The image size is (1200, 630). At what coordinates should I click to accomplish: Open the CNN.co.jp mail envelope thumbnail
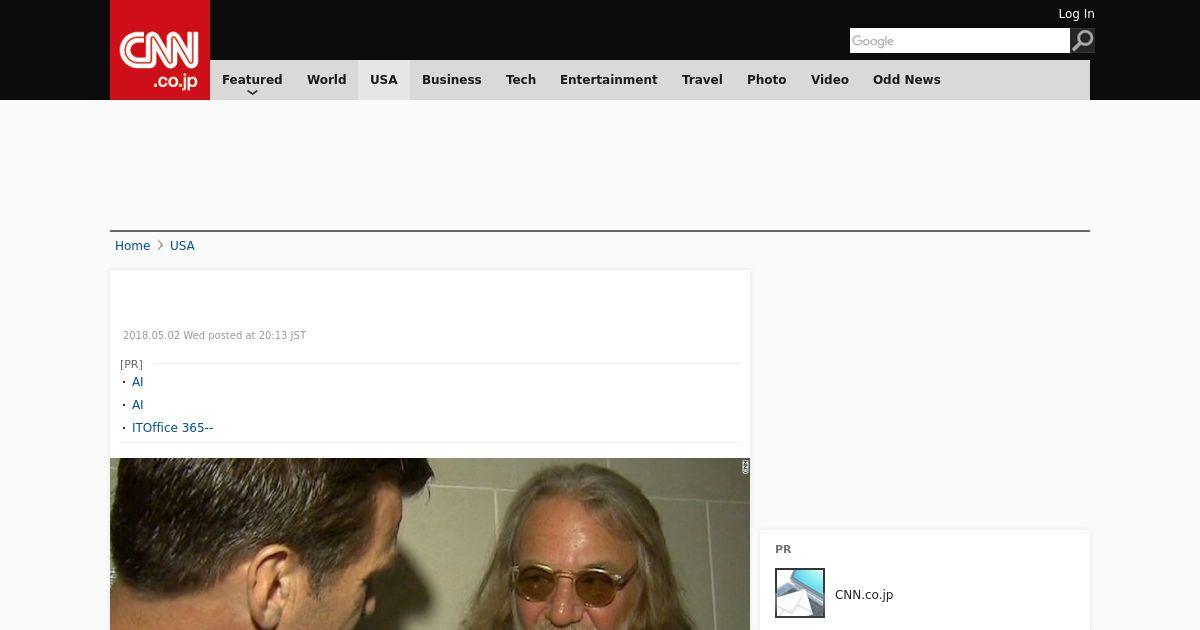[800, 593]
